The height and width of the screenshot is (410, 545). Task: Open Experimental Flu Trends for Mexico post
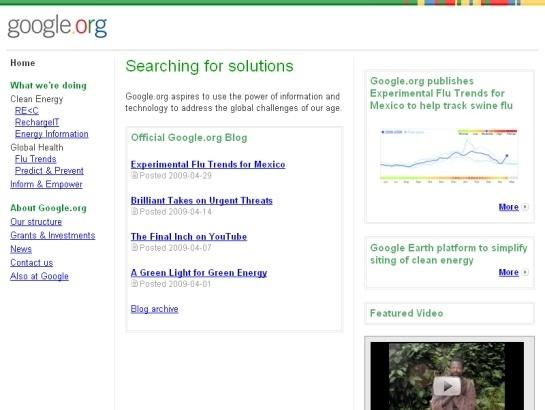(x=208, y=164)
